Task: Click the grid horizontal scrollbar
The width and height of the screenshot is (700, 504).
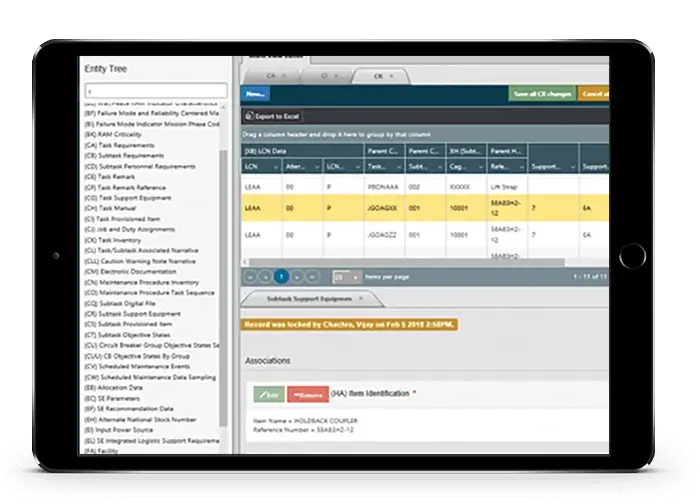Action: coord(406,262)
